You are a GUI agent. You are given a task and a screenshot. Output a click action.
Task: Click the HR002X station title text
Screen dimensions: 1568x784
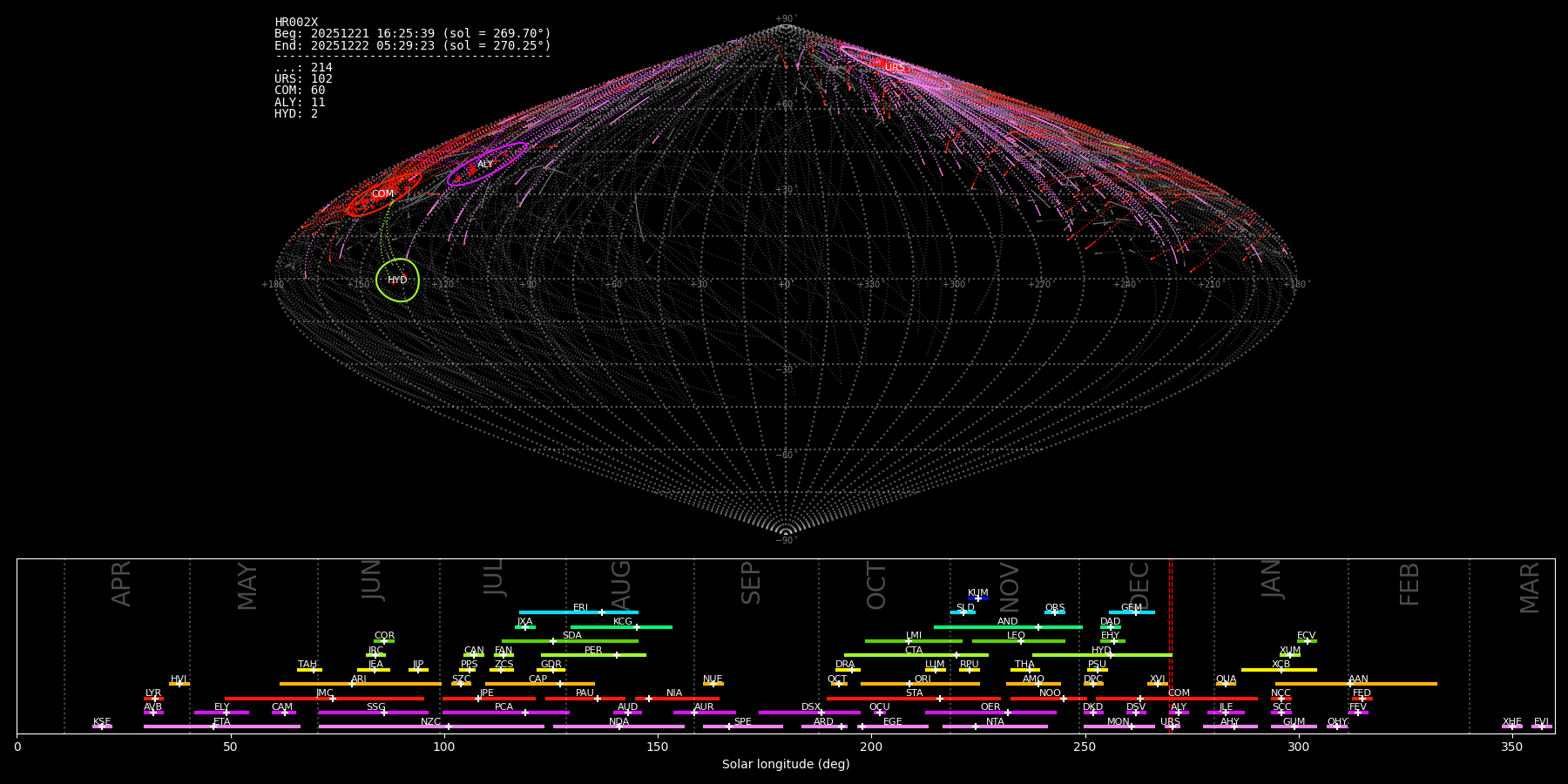[296, 23]
